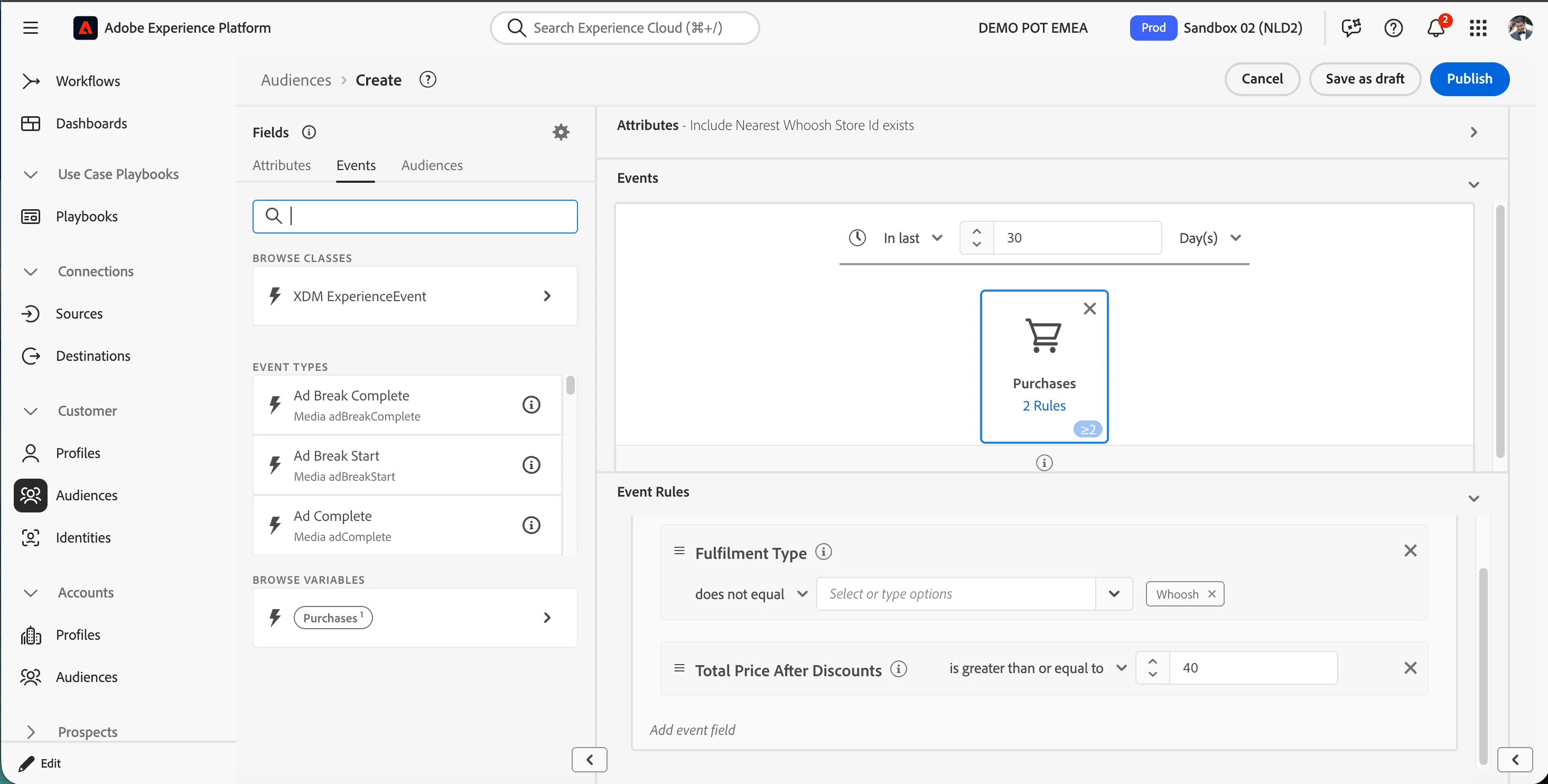Switch to the Audiences fields tab
The width and height of the screenshot is (1548, 784).
tap(432, 165)
